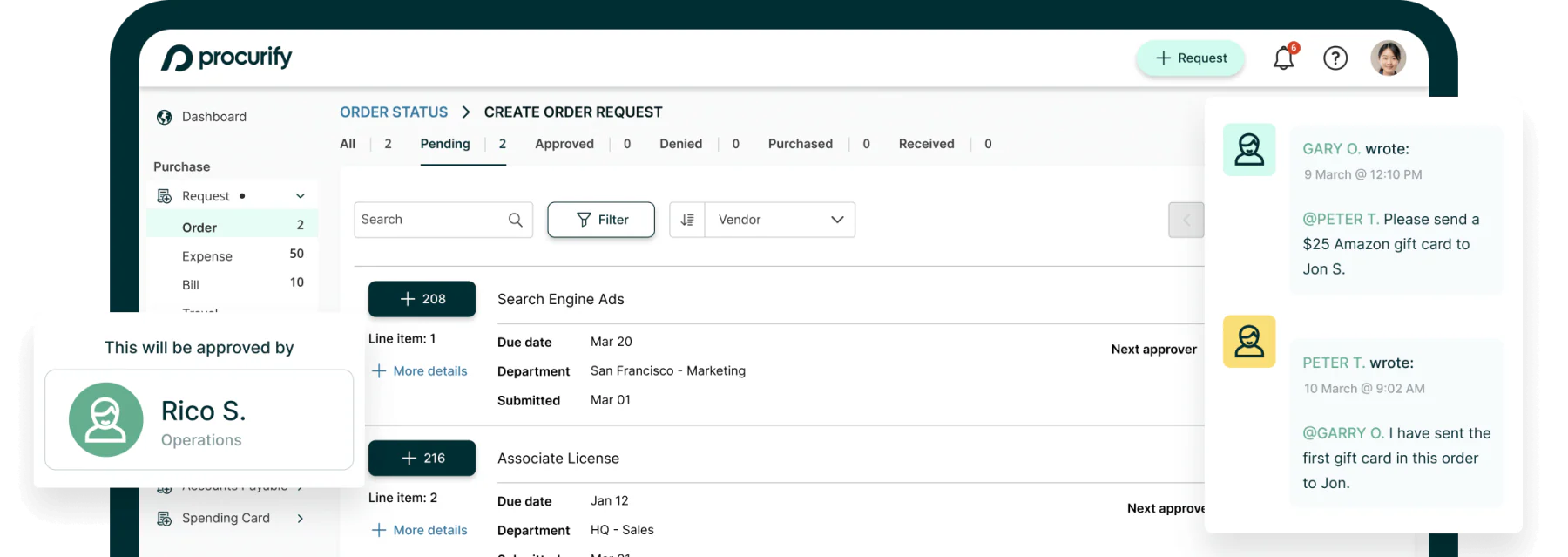Focus the Search input field

click(x=443, y=220)
